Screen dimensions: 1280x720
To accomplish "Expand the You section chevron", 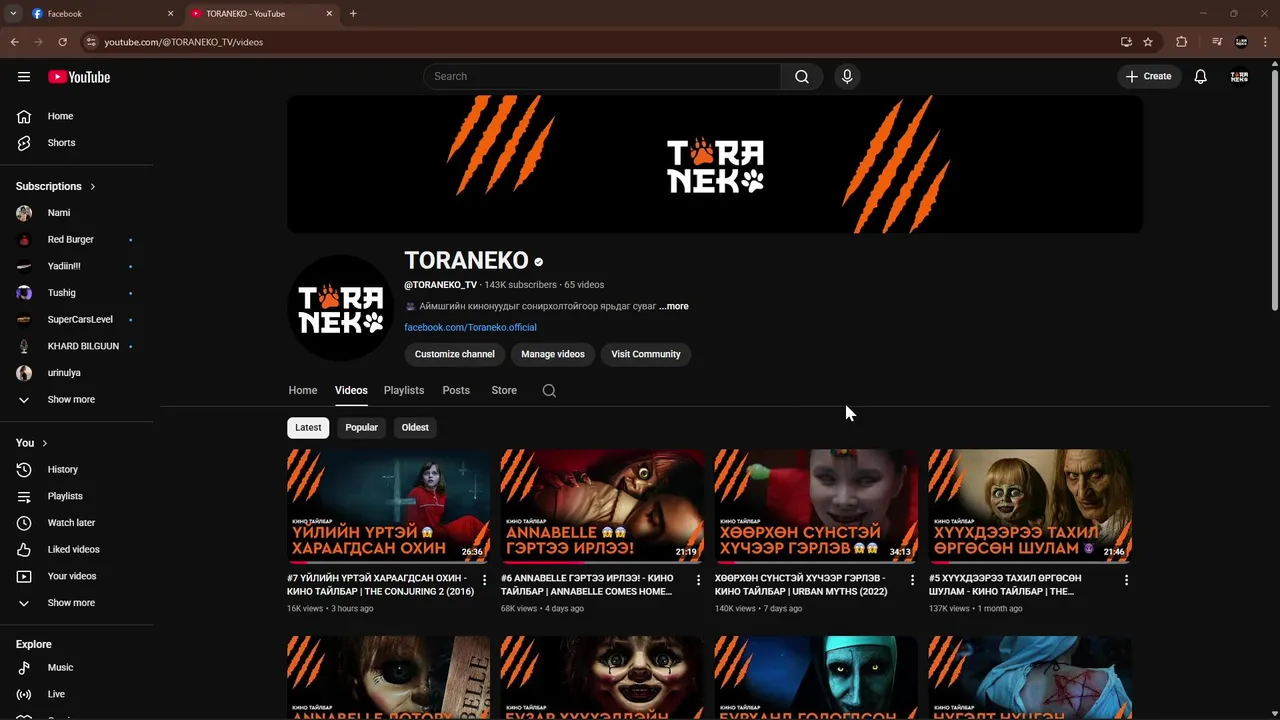I will pos(44,443).
